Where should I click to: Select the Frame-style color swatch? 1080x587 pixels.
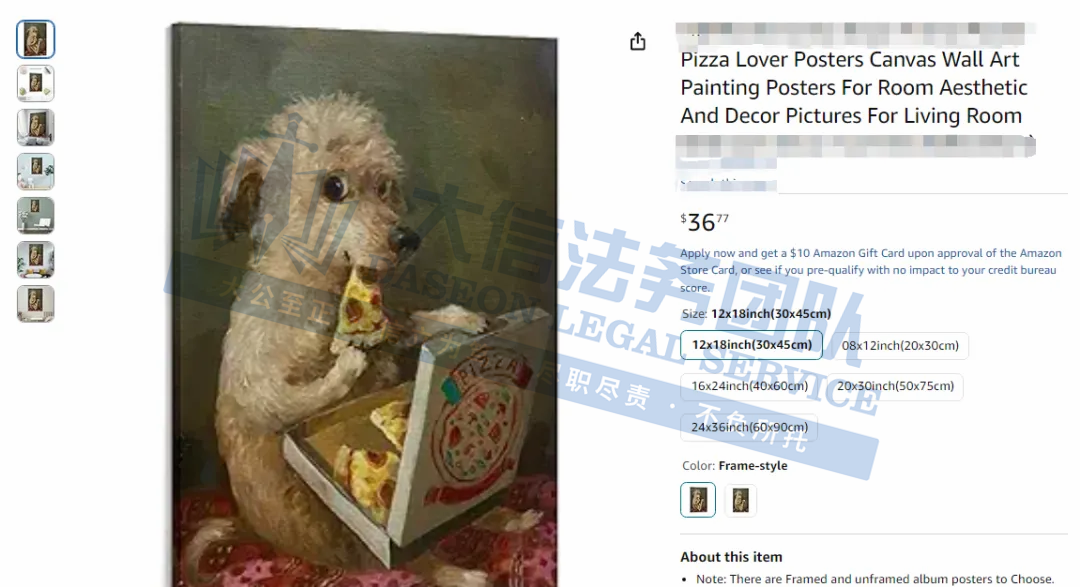tap(698, 500)
